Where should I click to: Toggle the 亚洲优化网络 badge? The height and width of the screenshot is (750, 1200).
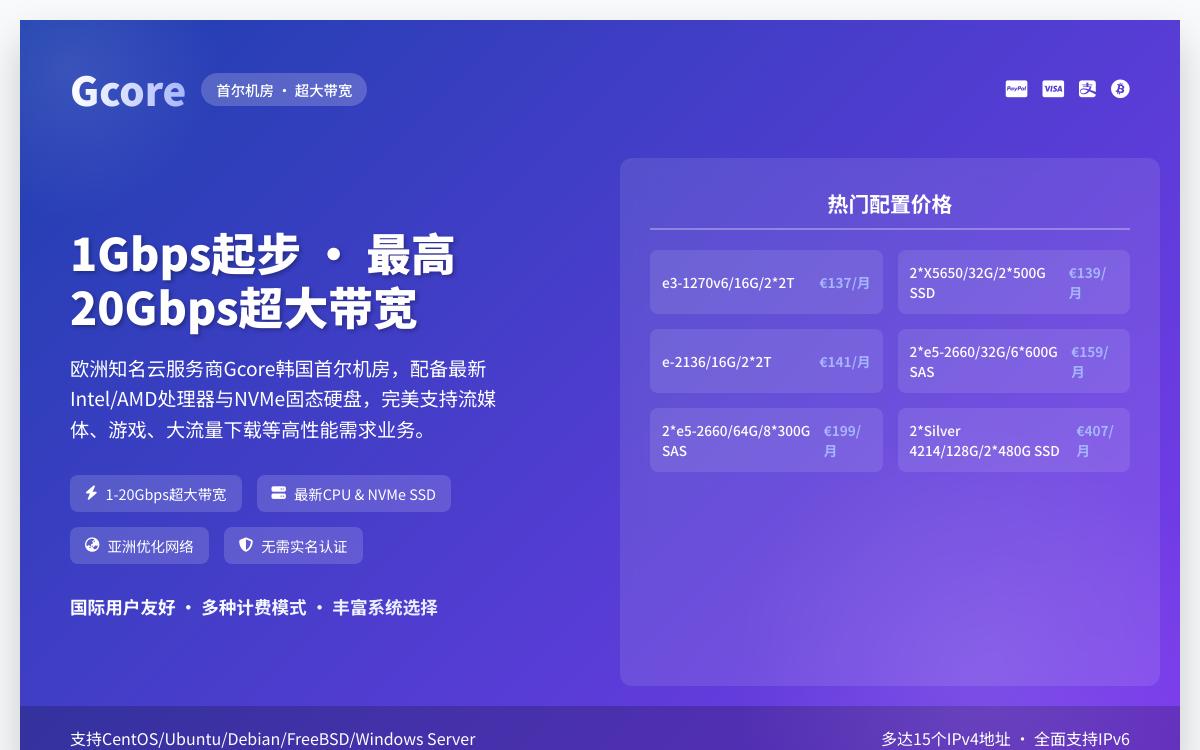click(139, 546)
